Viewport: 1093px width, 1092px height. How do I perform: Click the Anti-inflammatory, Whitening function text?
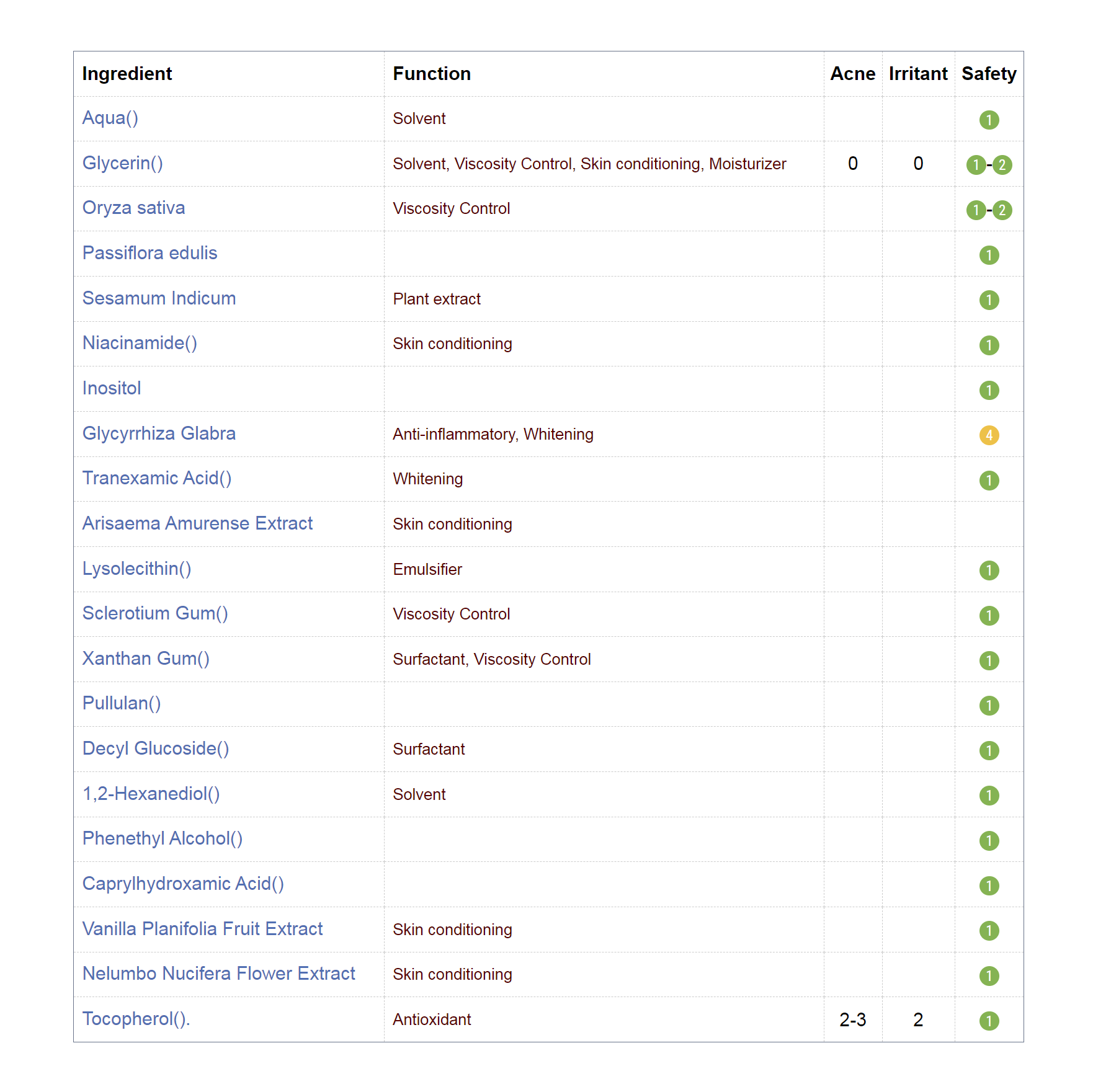tap(493, 434)
